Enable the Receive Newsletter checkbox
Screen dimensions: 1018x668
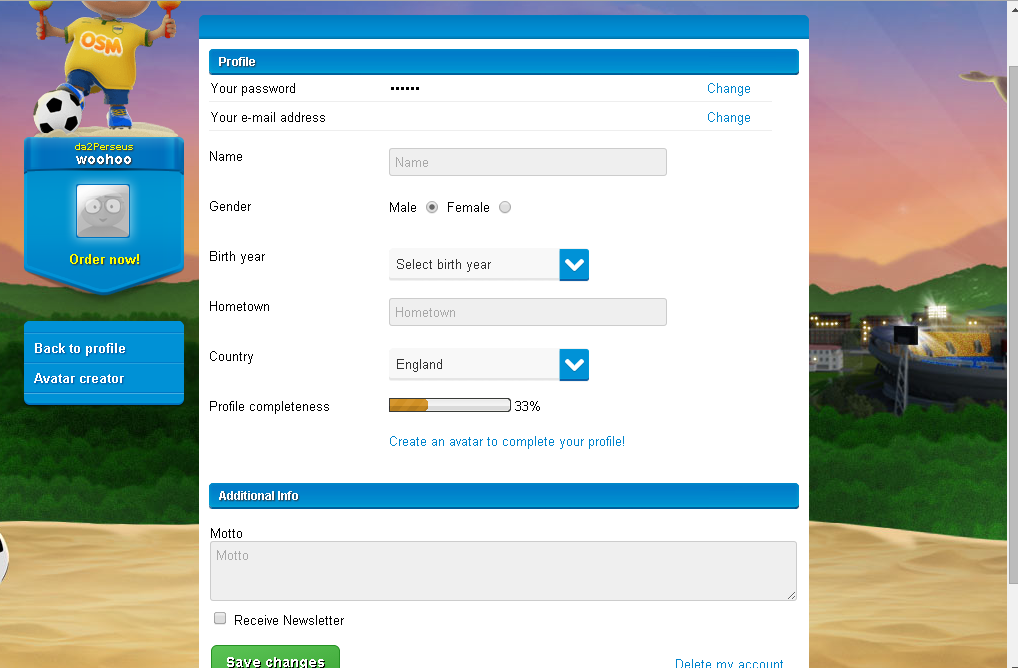(x=220, y=619)
